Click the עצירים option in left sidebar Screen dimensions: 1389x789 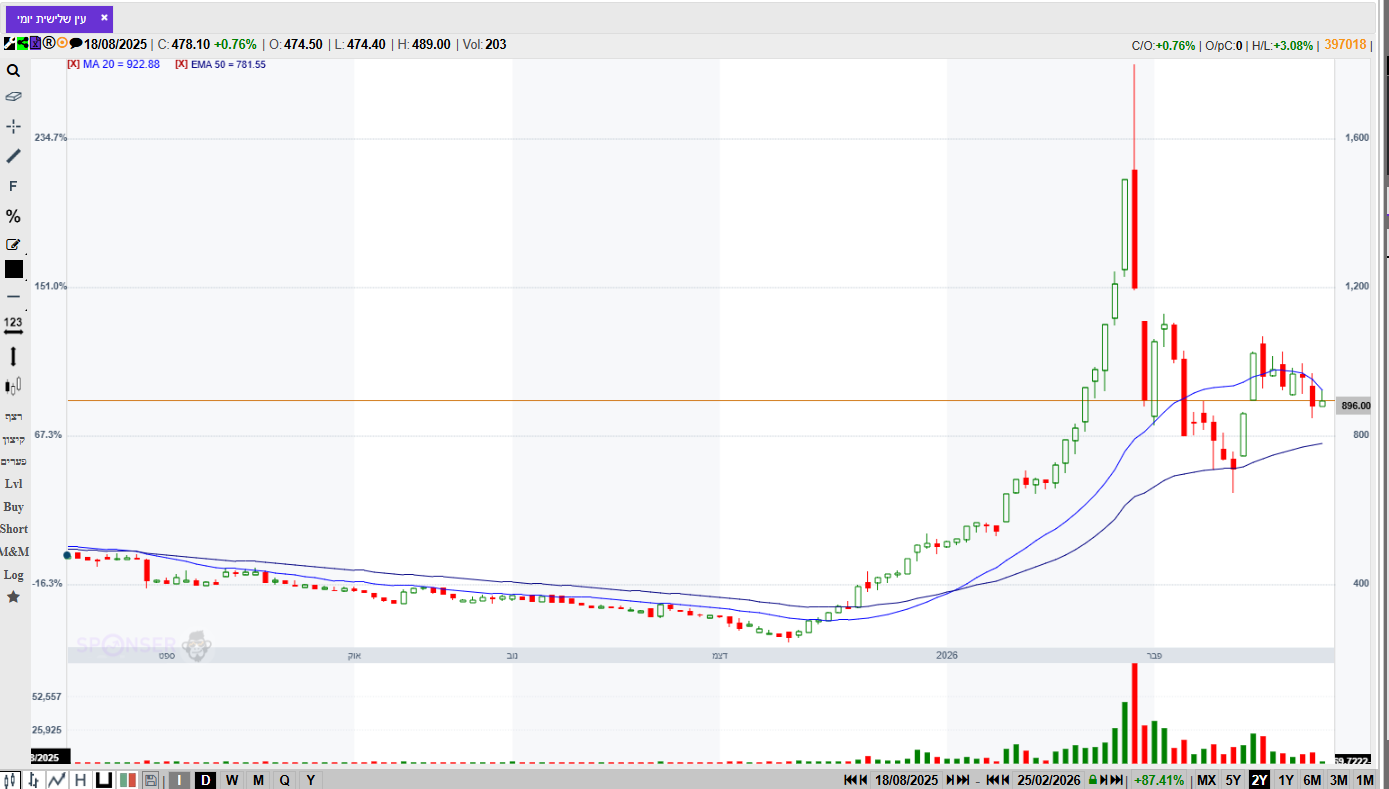point(13,461)
